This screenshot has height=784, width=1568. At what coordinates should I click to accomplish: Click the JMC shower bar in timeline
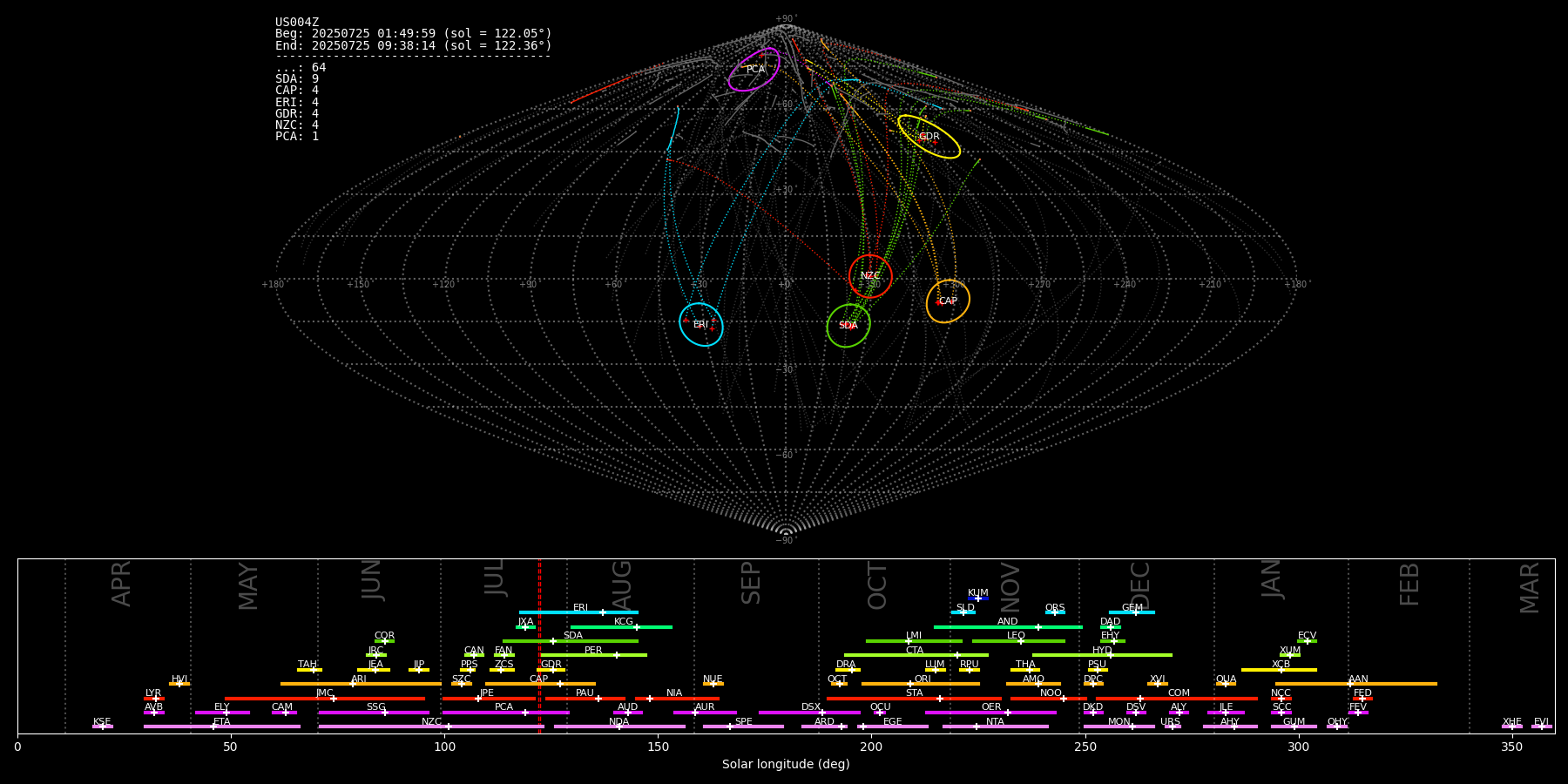pos(325,699)
